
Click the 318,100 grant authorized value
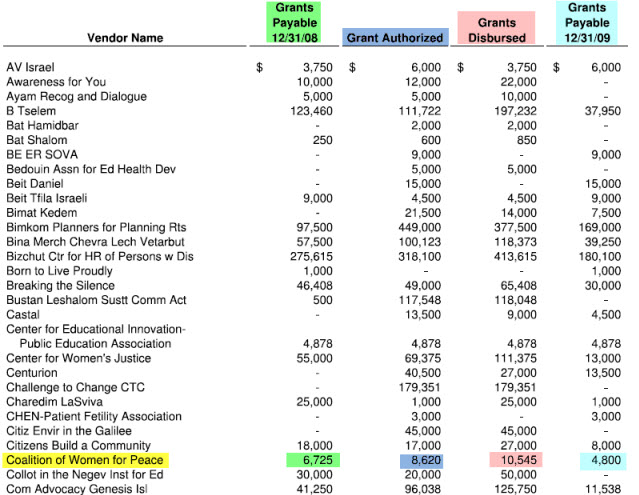(420, 257)
